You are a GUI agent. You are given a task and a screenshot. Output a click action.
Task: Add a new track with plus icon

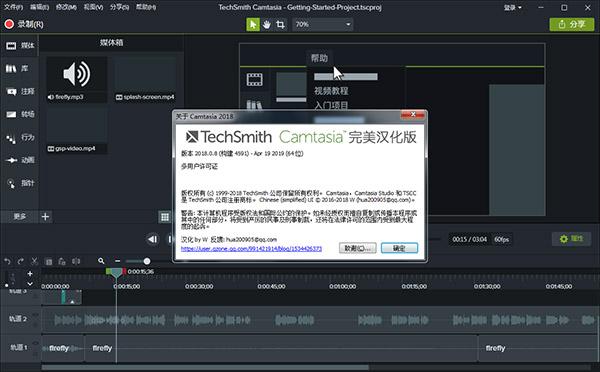[30, 274]
